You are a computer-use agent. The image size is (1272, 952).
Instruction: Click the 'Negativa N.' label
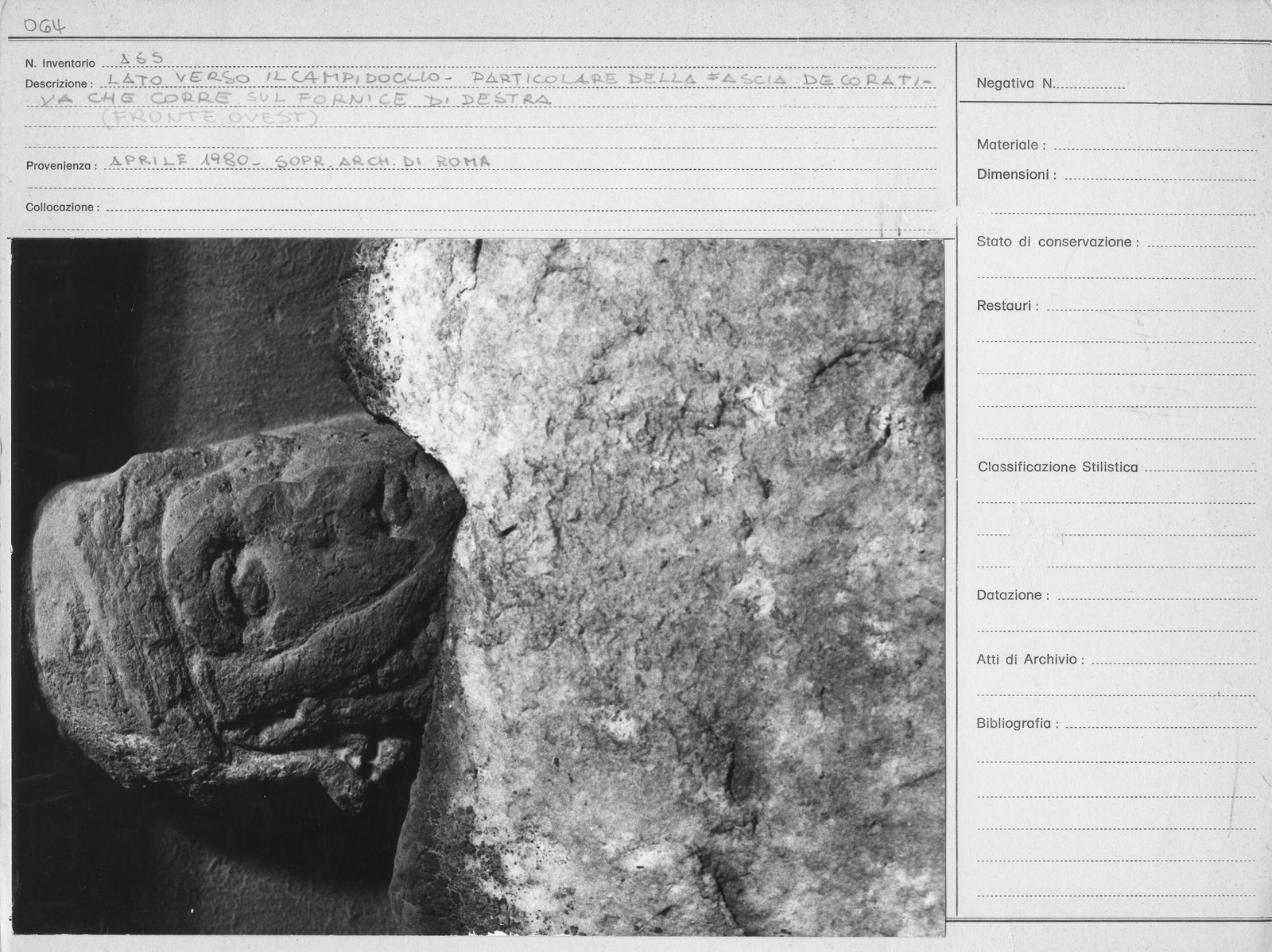pyautogui.click(x=1016, y=83)
